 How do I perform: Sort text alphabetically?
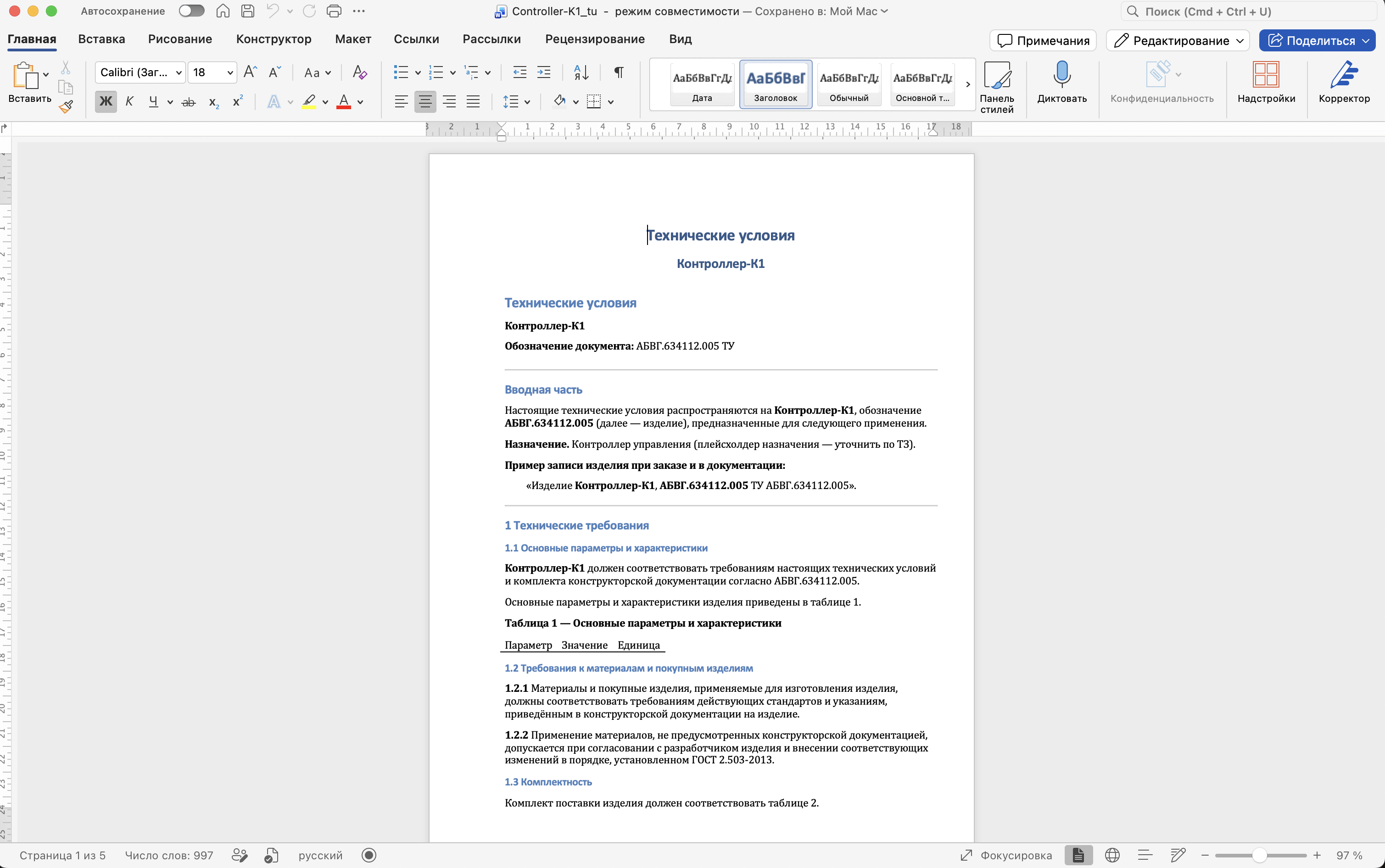point(581,72)
